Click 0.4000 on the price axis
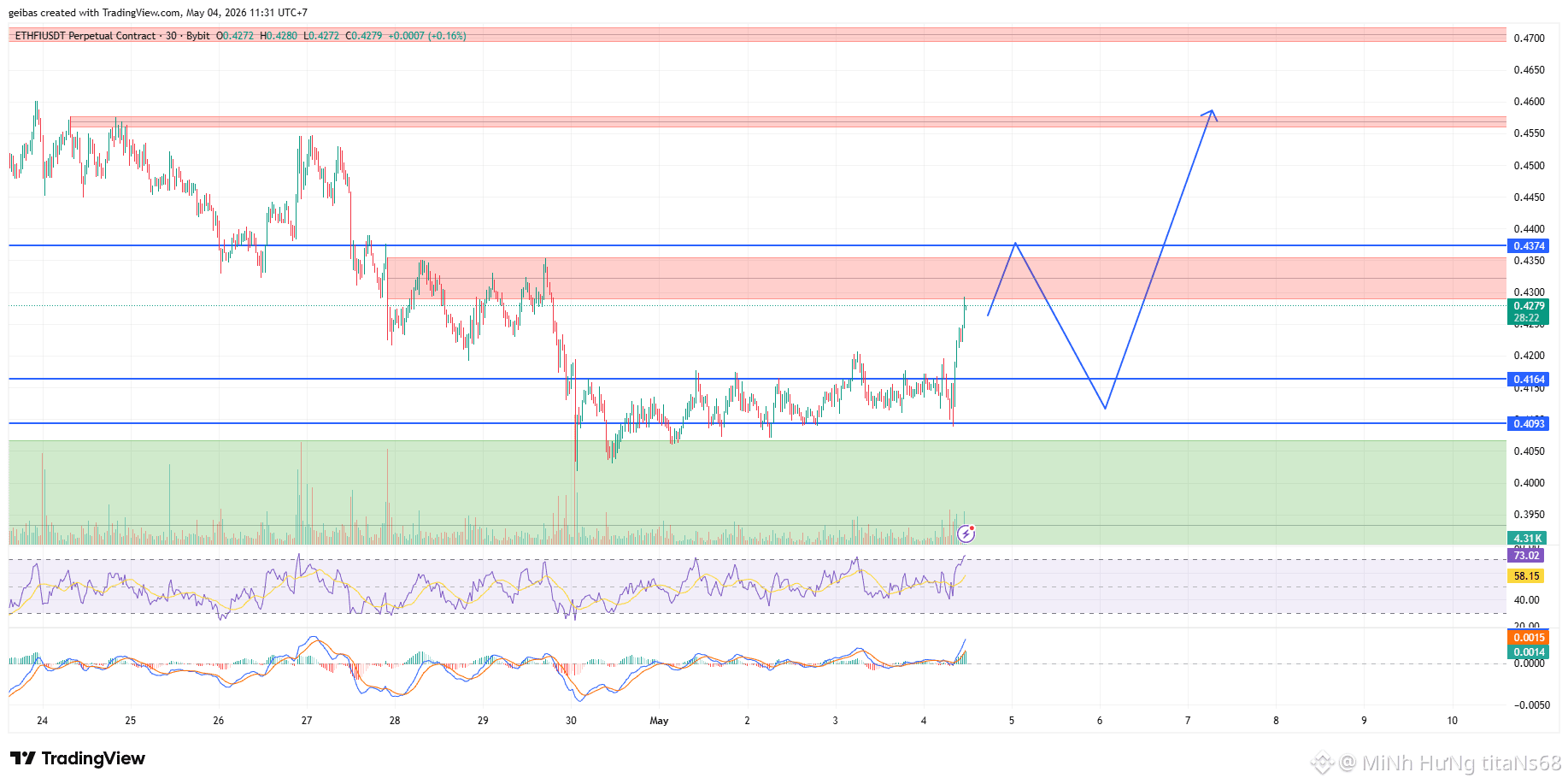Image resolution: width=1568 pixels, height=784 pixels. 1530,483
